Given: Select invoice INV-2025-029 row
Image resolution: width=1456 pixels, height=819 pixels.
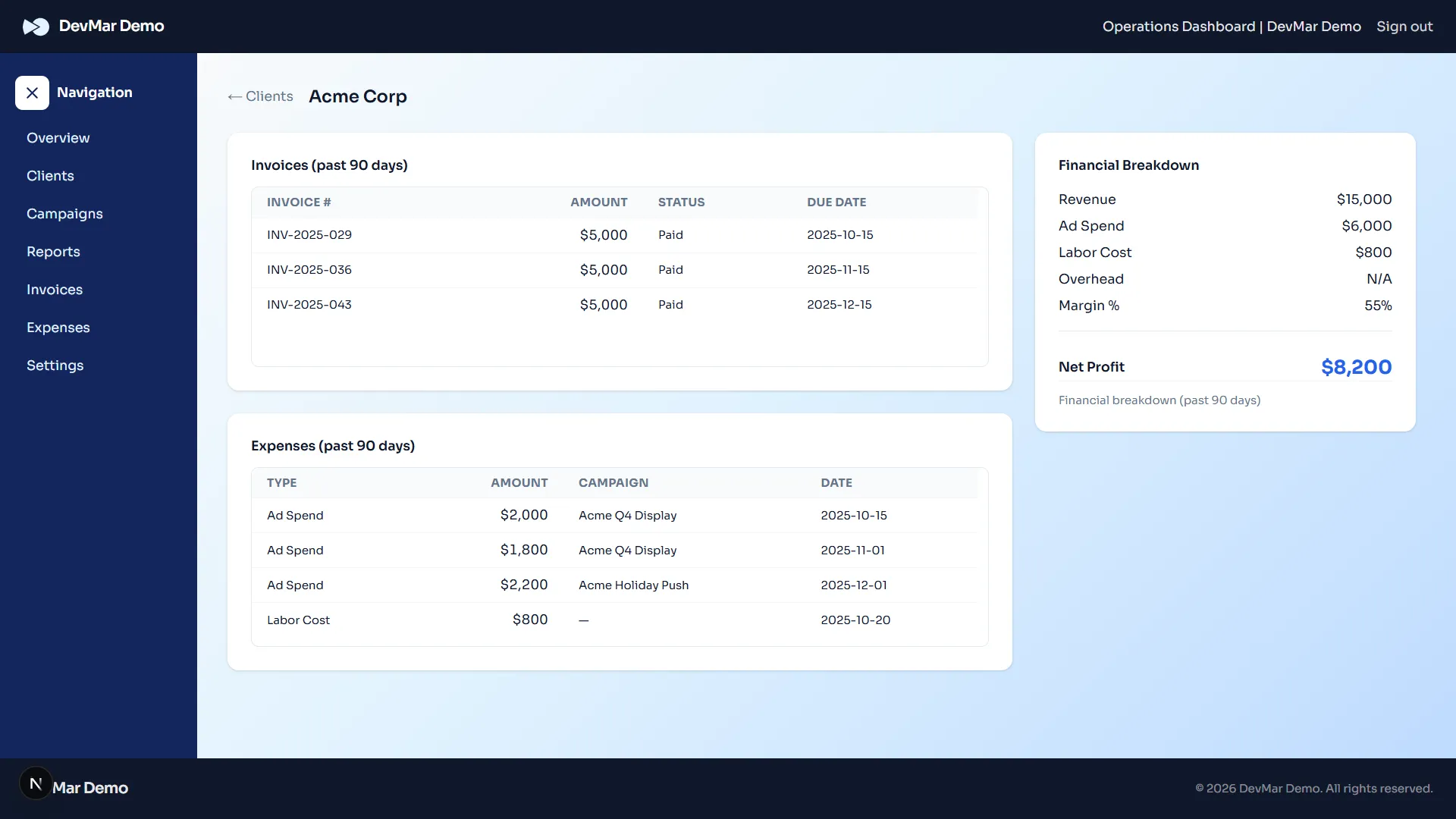Looking at the screenshot, I should click(x=531, y=235).
